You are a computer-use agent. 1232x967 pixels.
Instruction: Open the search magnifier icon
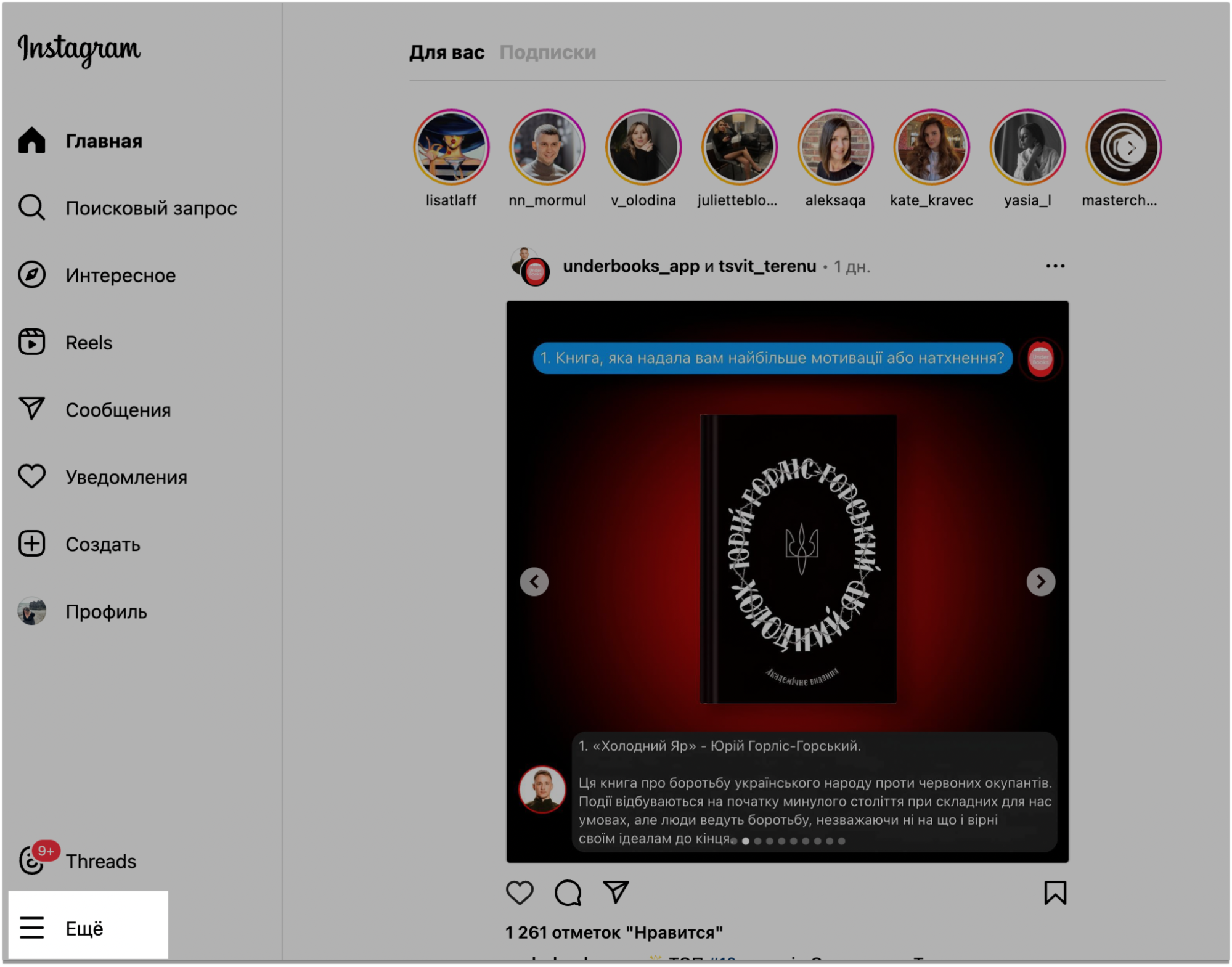[x=31, y=208]
